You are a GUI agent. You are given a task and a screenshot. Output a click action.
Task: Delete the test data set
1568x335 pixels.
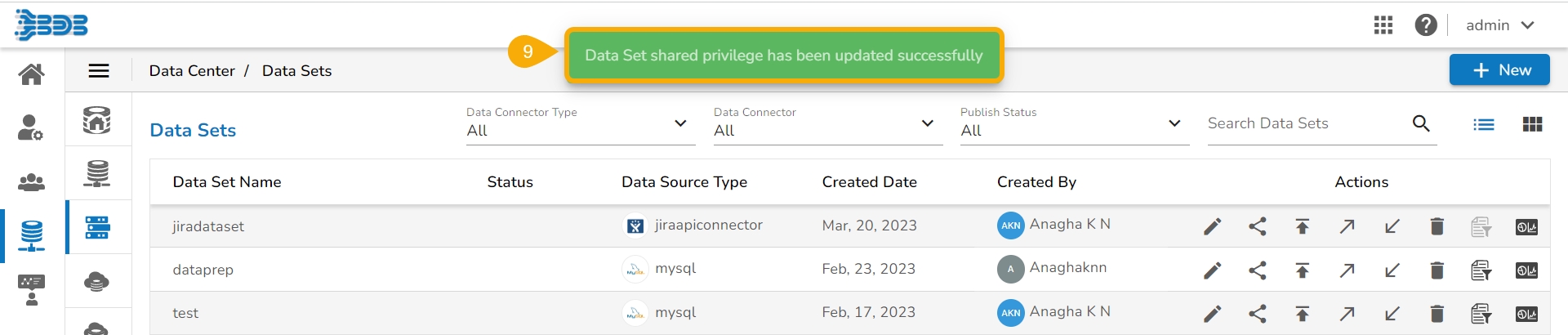point(1437,314)
